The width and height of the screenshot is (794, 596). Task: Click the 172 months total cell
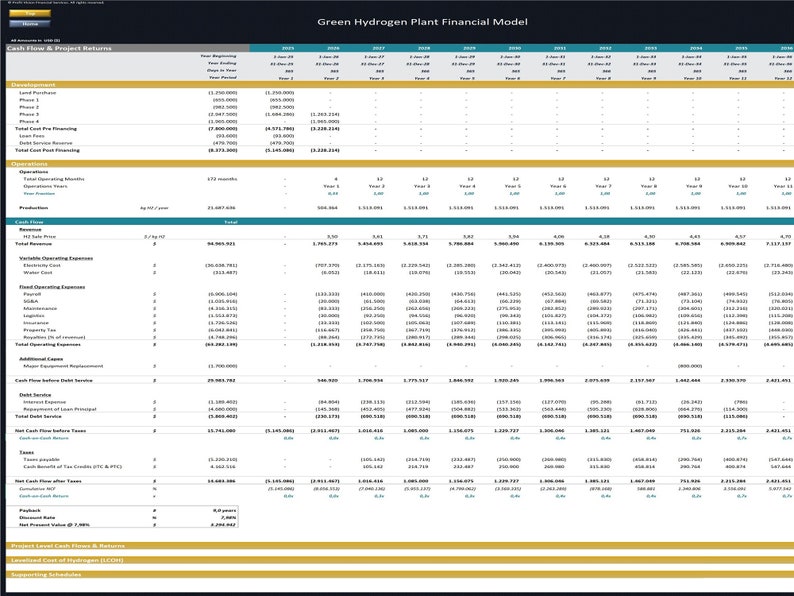(222, 179)
